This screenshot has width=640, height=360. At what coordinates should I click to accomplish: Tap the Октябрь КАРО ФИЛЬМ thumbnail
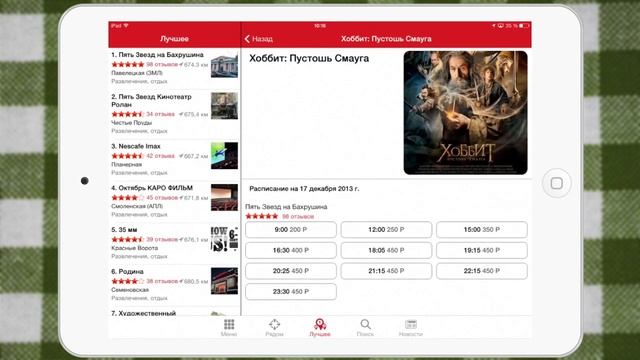coord(224,197)
